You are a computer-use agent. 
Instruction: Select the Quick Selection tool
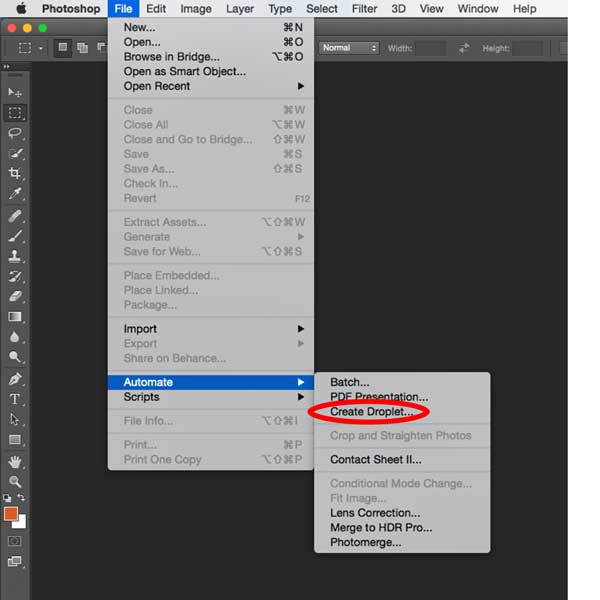point(15,153)
